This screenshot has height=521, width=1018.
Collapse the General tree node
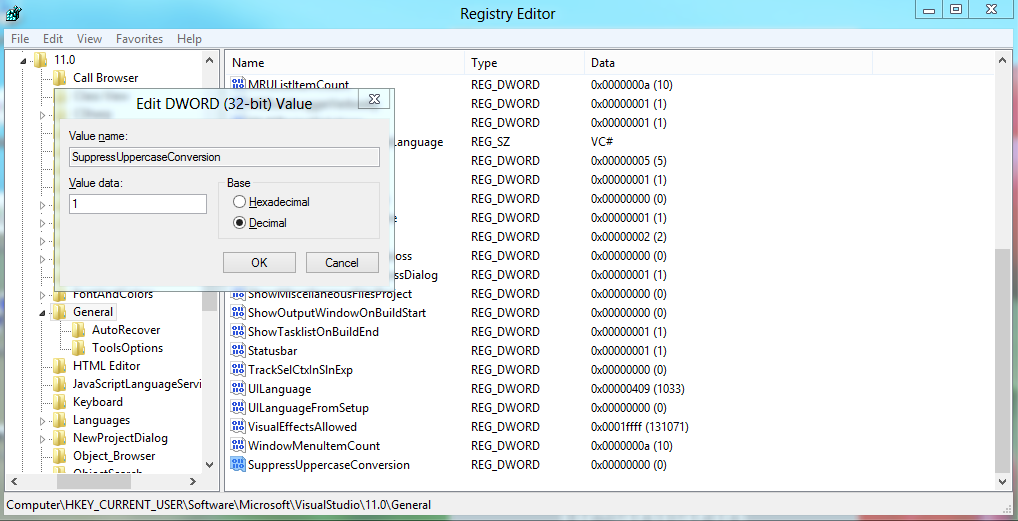click(x=42, y=312)
